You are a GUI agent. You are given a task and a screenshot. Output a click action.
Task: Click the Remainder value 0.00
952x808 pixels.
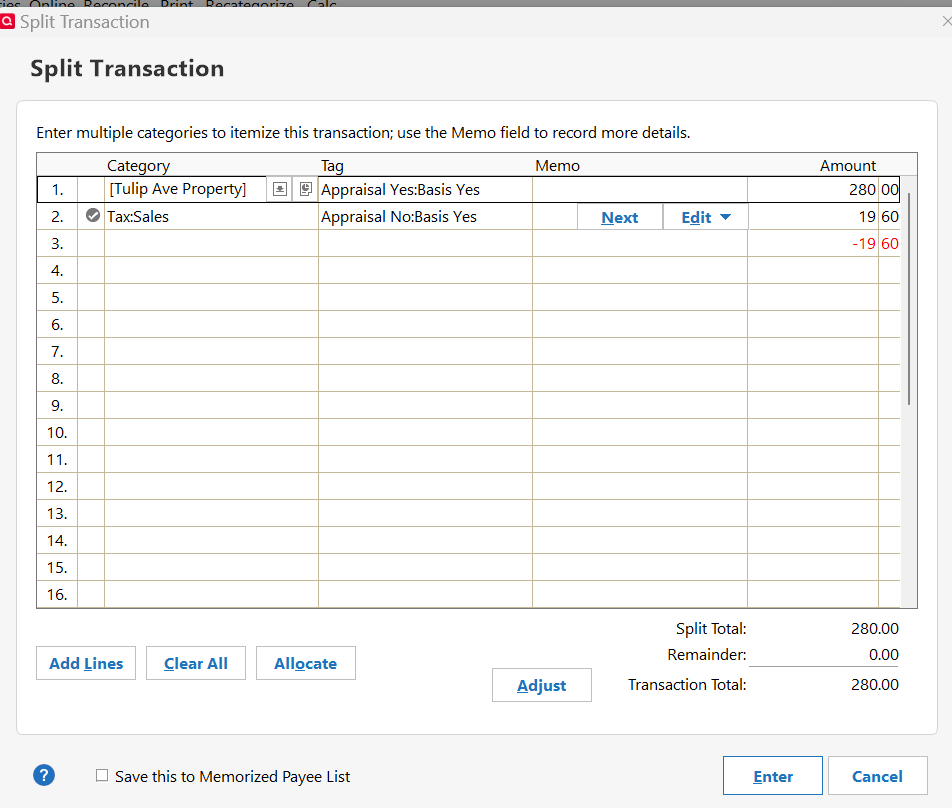883,654
